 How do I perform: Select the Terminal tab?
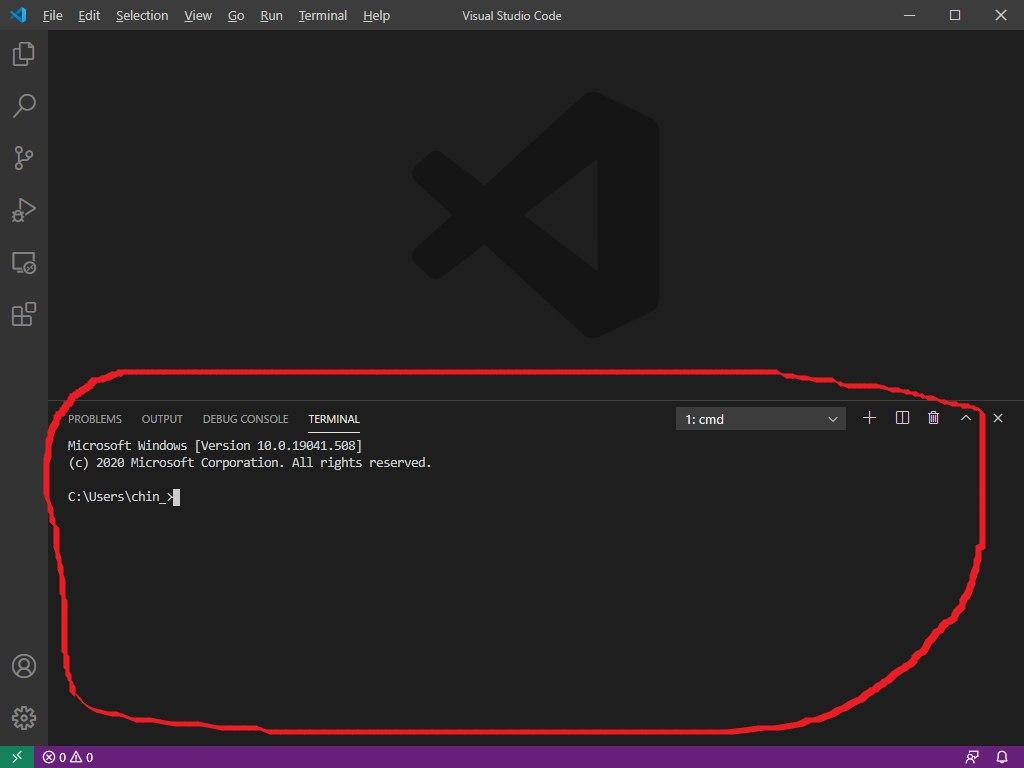click(334, 419)
